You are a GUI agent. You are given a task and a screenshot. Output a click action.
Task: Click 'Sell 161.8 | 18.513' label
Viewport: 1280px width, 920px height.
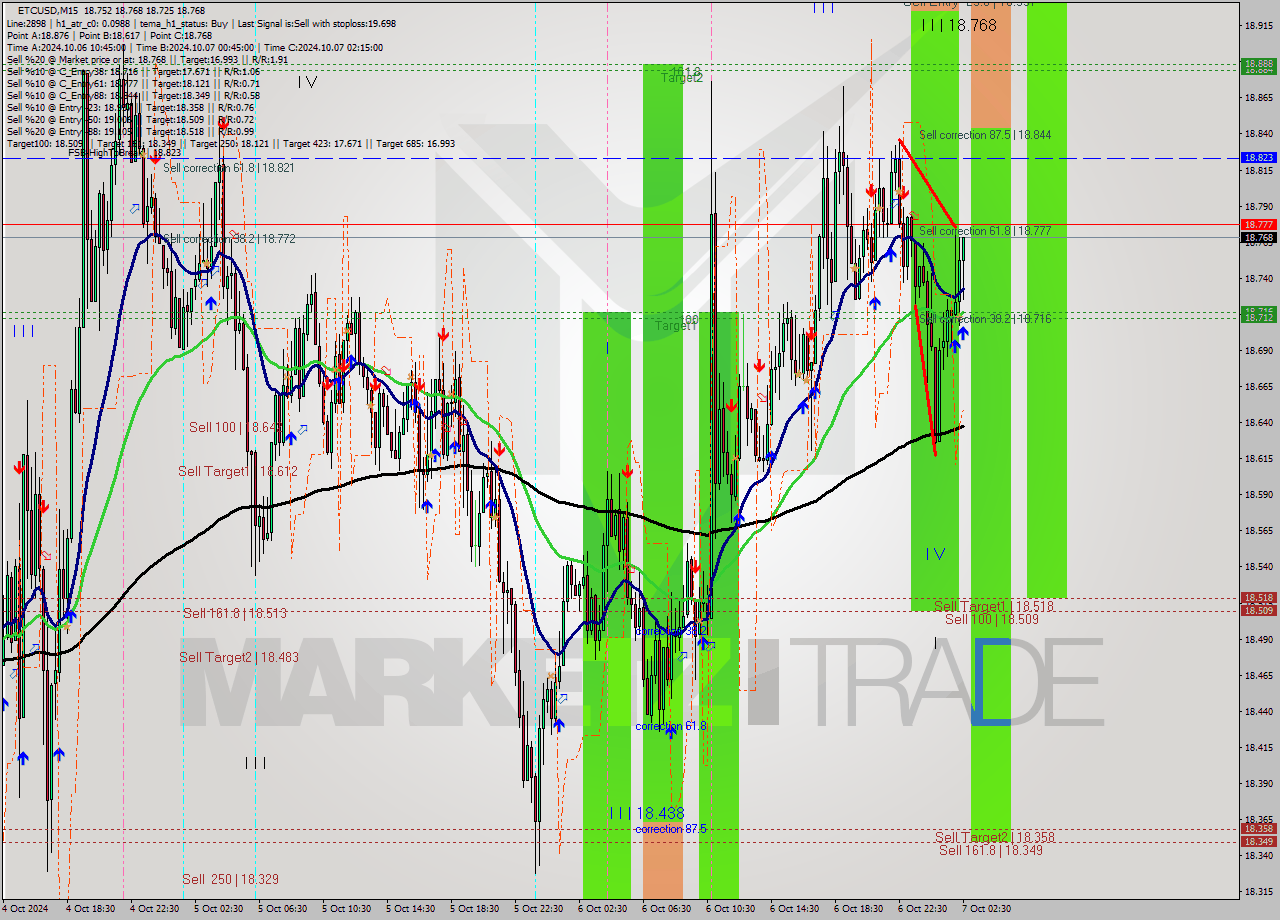click(234, 613)
